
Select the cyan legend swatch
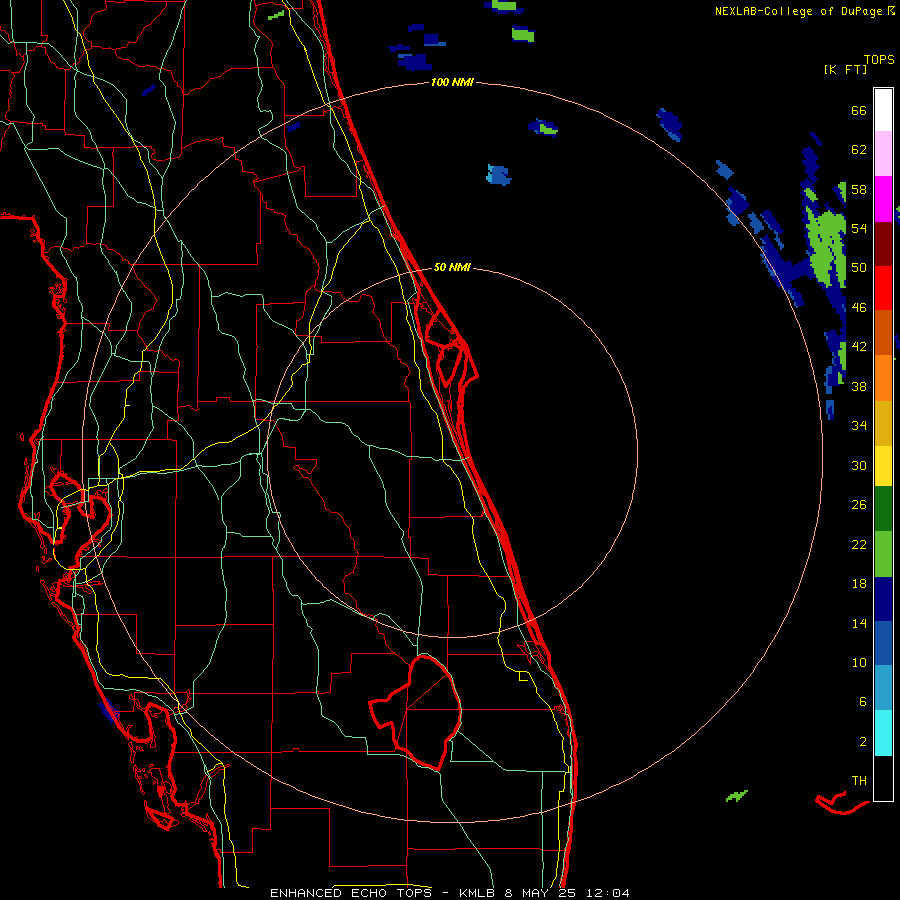point(883,733)
